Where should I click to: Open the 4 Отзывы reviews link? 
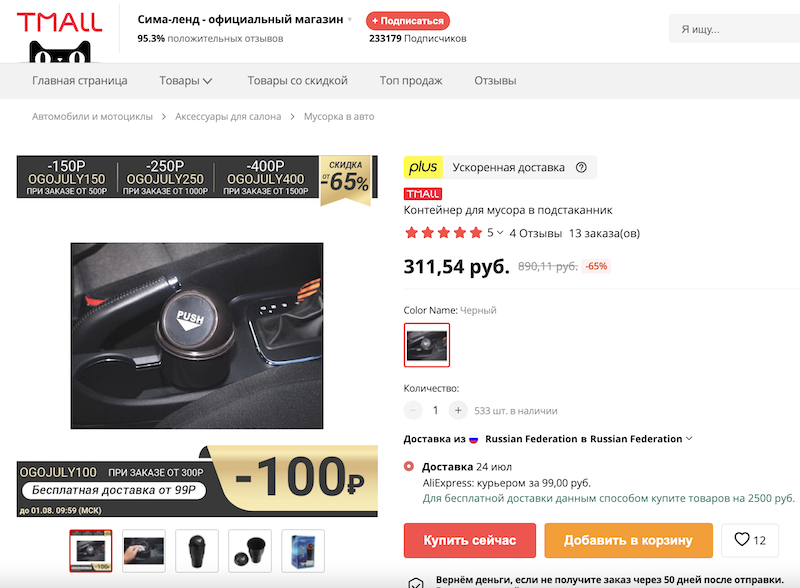point(536,233)
